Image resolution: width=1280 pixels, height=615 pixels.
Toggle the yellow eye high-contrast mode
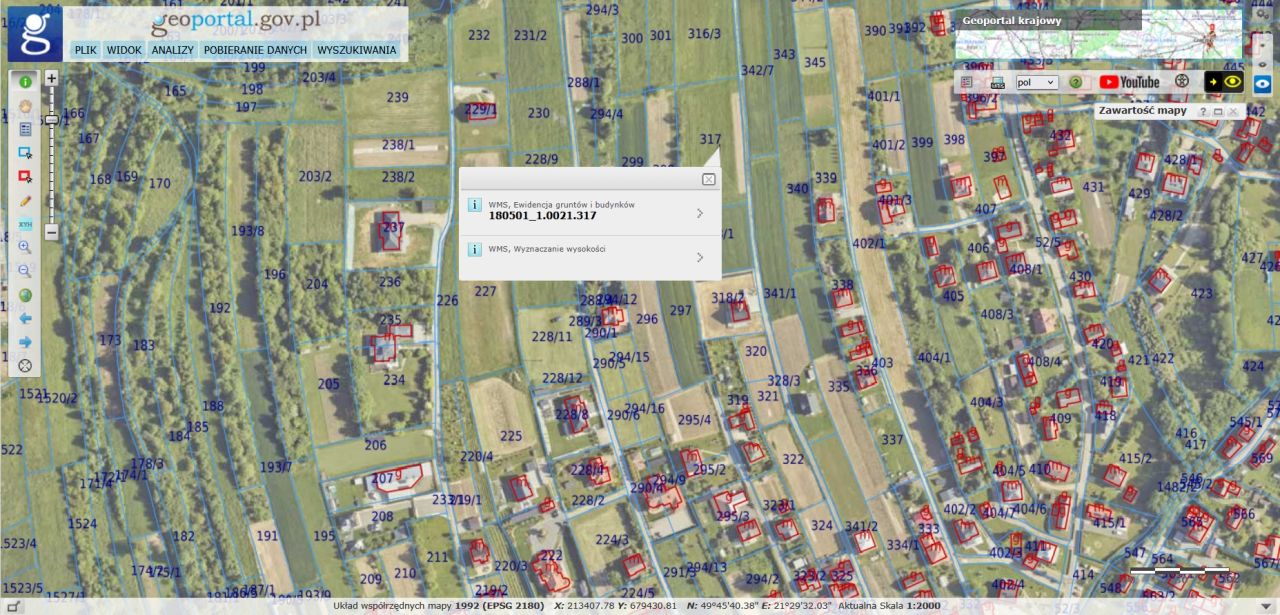tap(1224, 82)
